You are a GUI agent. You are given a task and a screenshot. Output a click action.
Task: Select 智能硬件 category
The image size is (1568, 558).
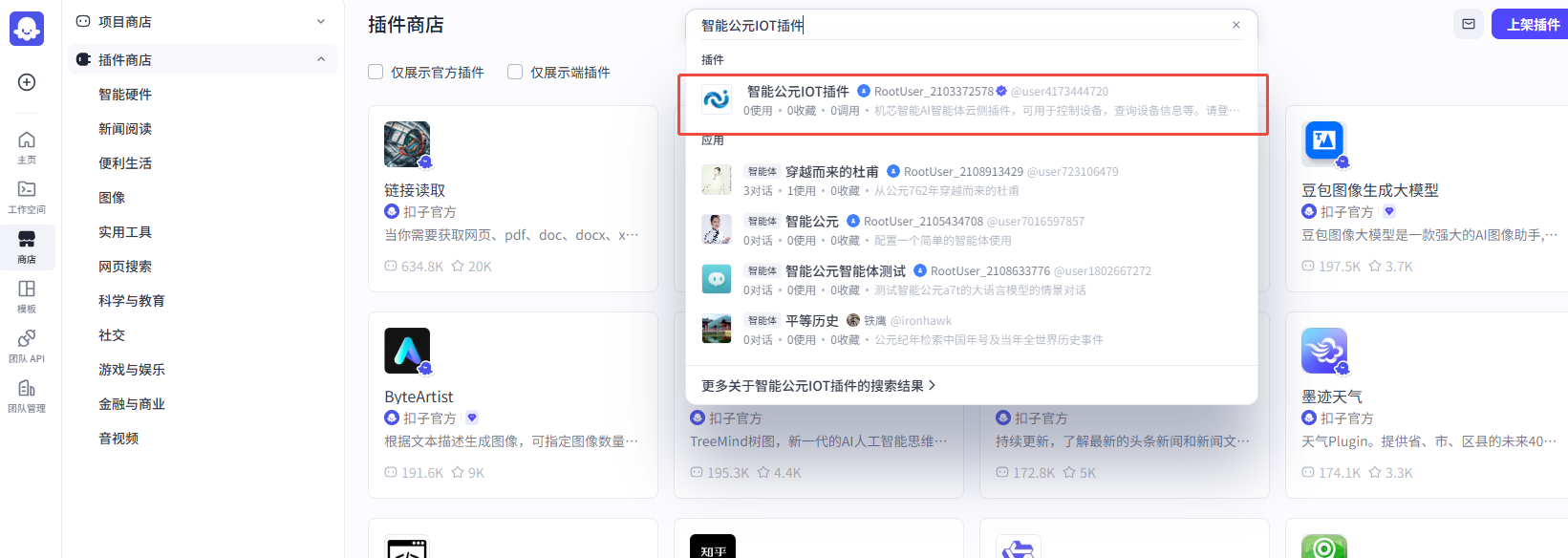coord(125,94)
